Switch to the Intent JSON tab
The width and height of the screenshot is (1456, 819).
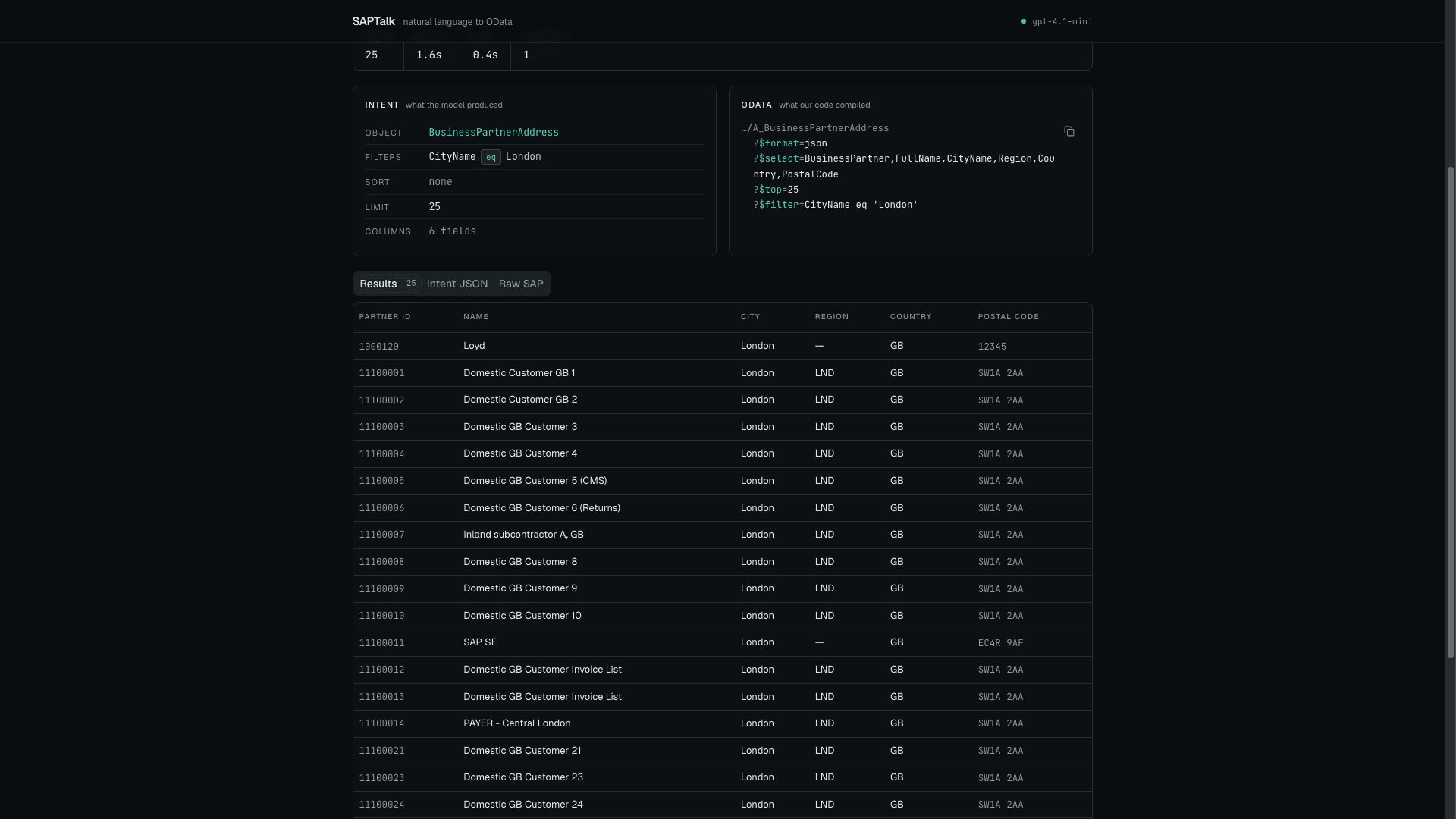pyautogui.click(x=457, y=284)
